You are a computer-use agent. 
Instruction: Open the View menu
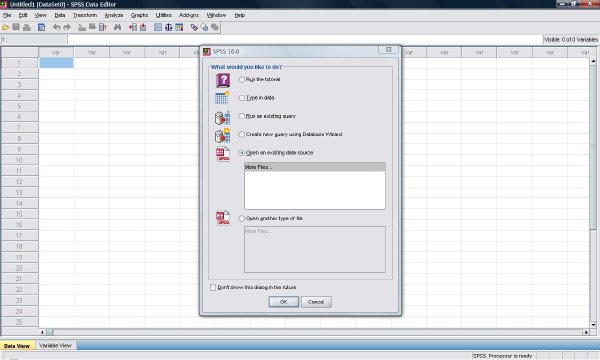pyautogui.click(x=41, y=15)
